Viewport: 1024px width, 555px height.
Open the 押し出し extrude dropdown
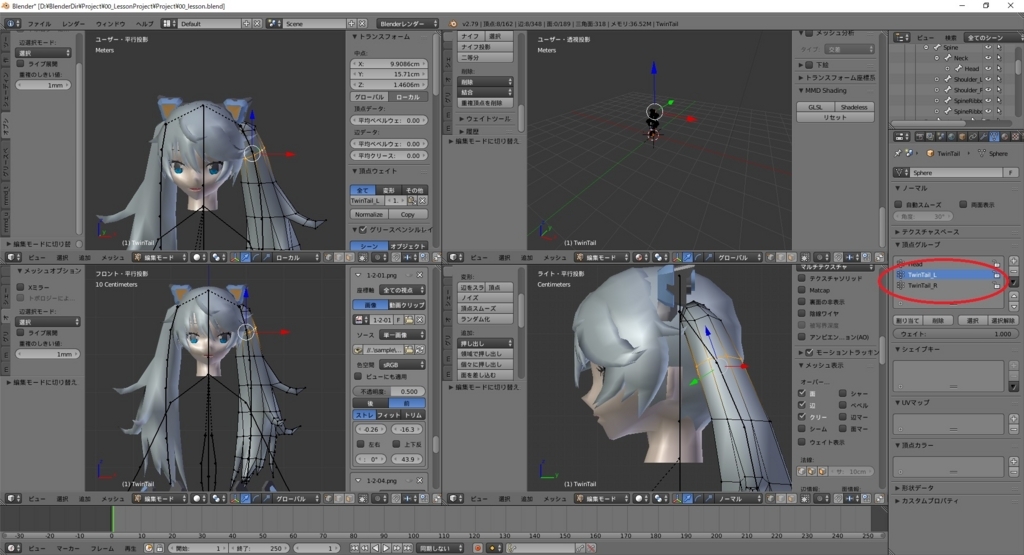coord(485,343)
